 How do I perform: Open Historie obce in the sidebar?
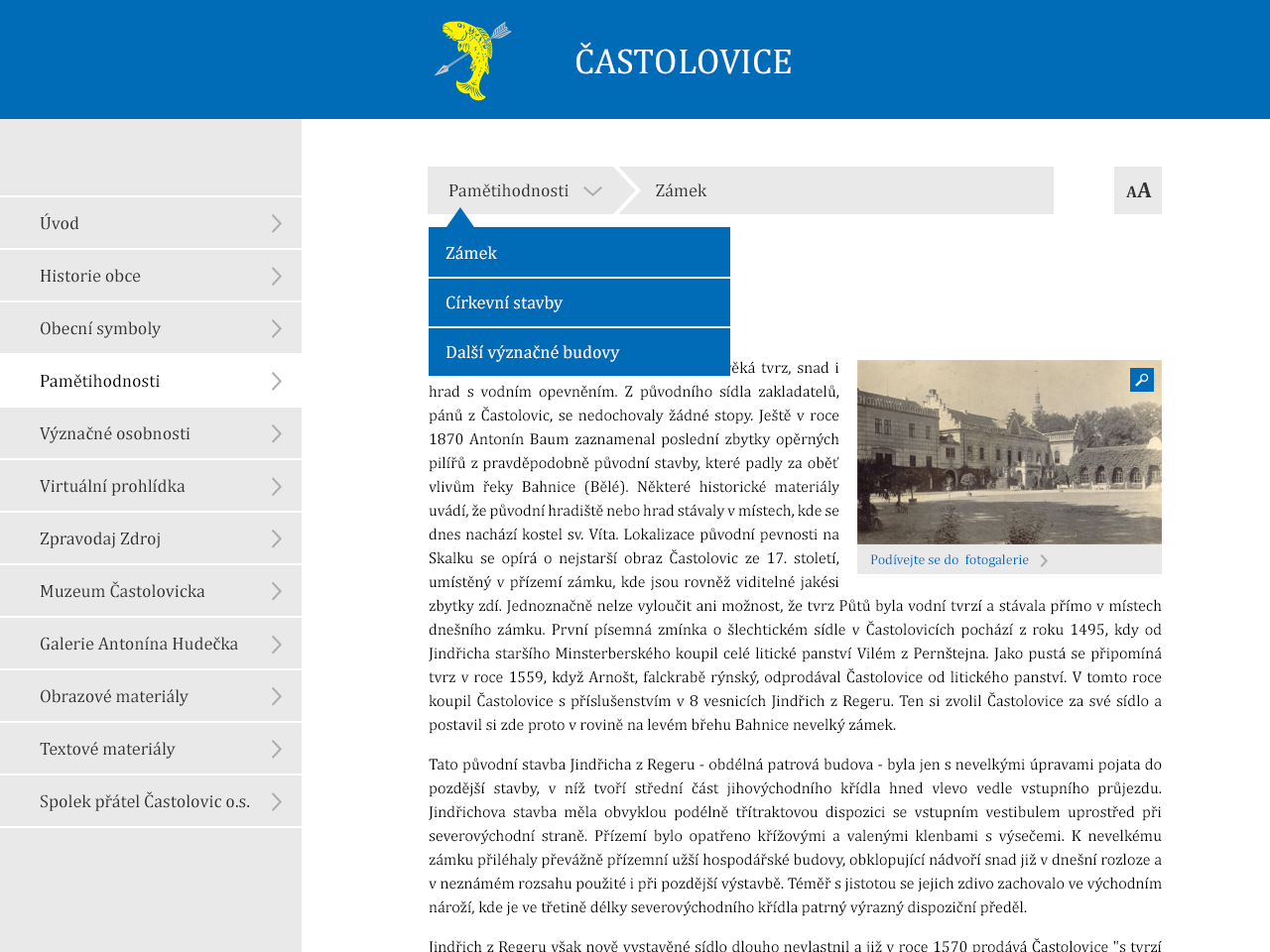coord(151,276)
